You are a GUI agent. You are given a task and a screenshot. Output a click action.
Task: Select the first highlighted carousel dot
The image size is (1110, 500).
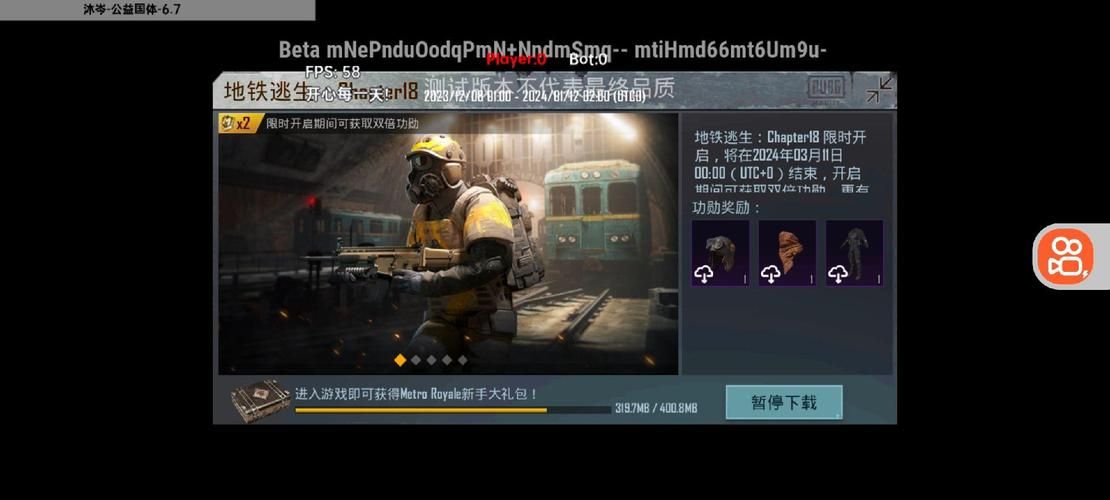tap(400, 359)
